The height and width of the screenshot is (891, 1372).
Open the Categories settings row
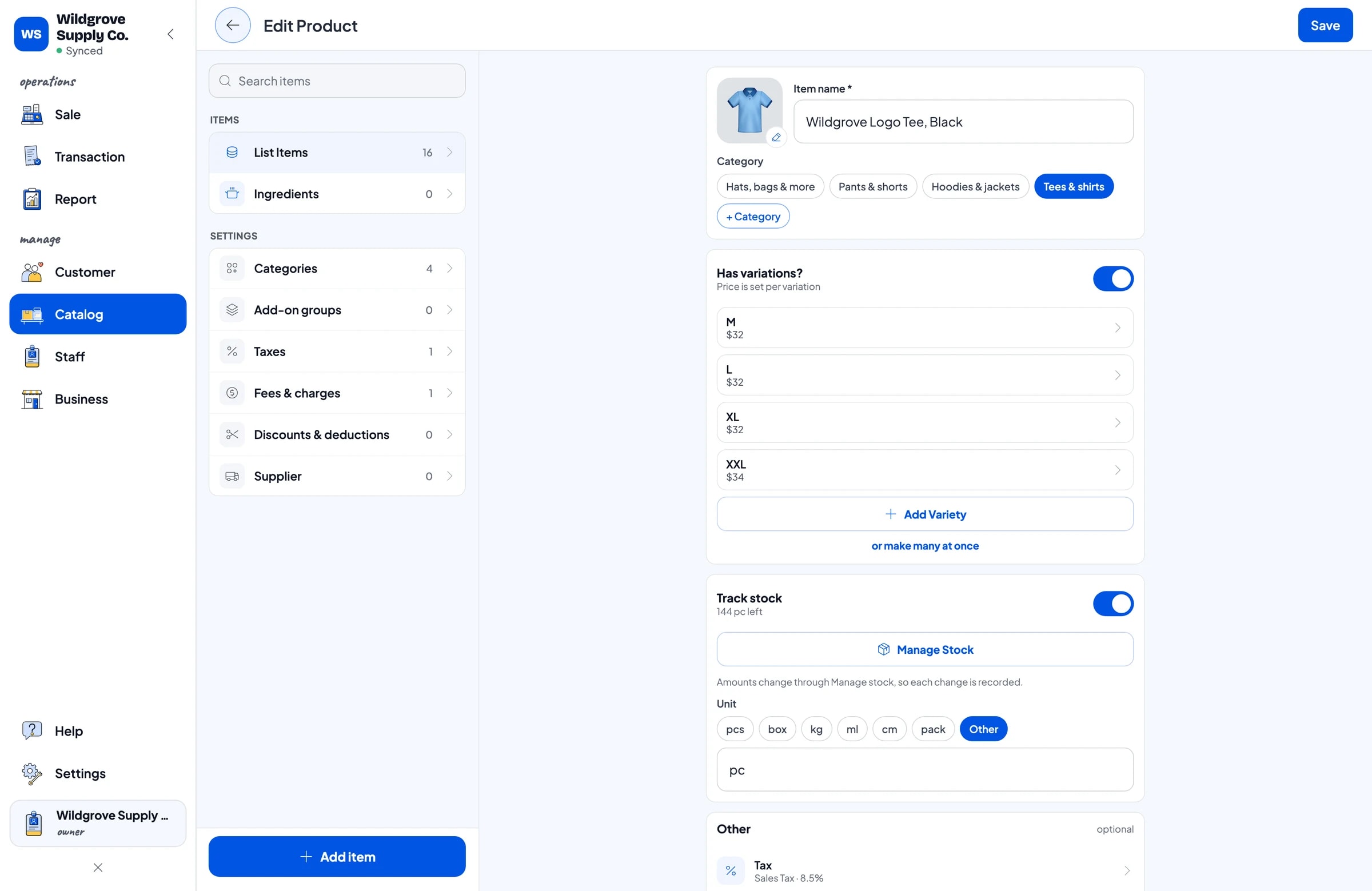coord(337,269)
